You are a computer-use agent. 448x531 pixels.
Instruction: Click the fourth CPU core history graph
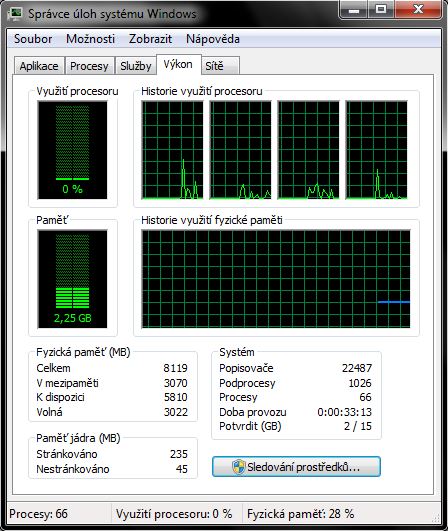[x=376, y=150]
